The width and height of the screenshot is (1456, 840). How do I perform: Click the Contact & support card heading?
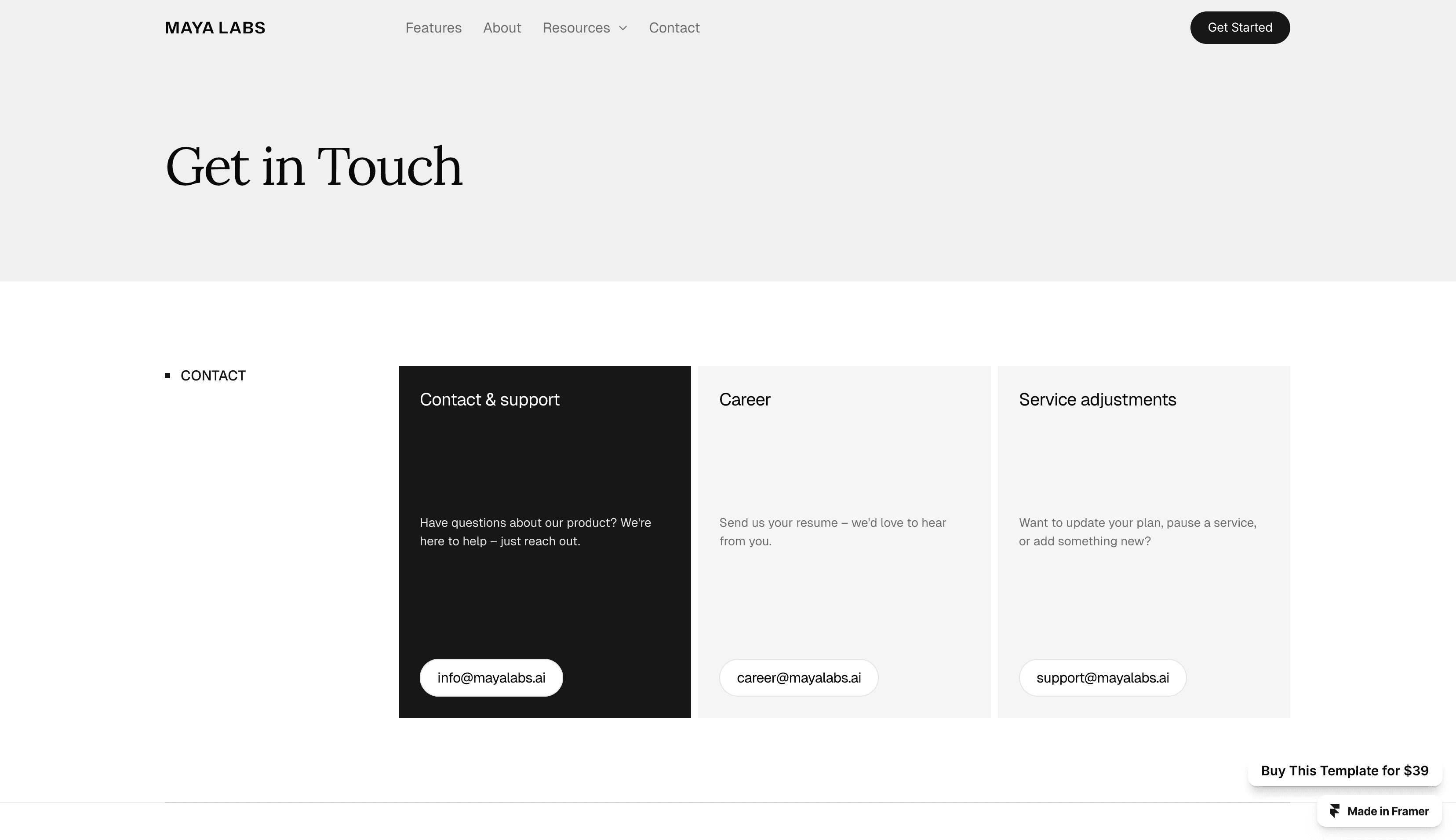[489, 399]
